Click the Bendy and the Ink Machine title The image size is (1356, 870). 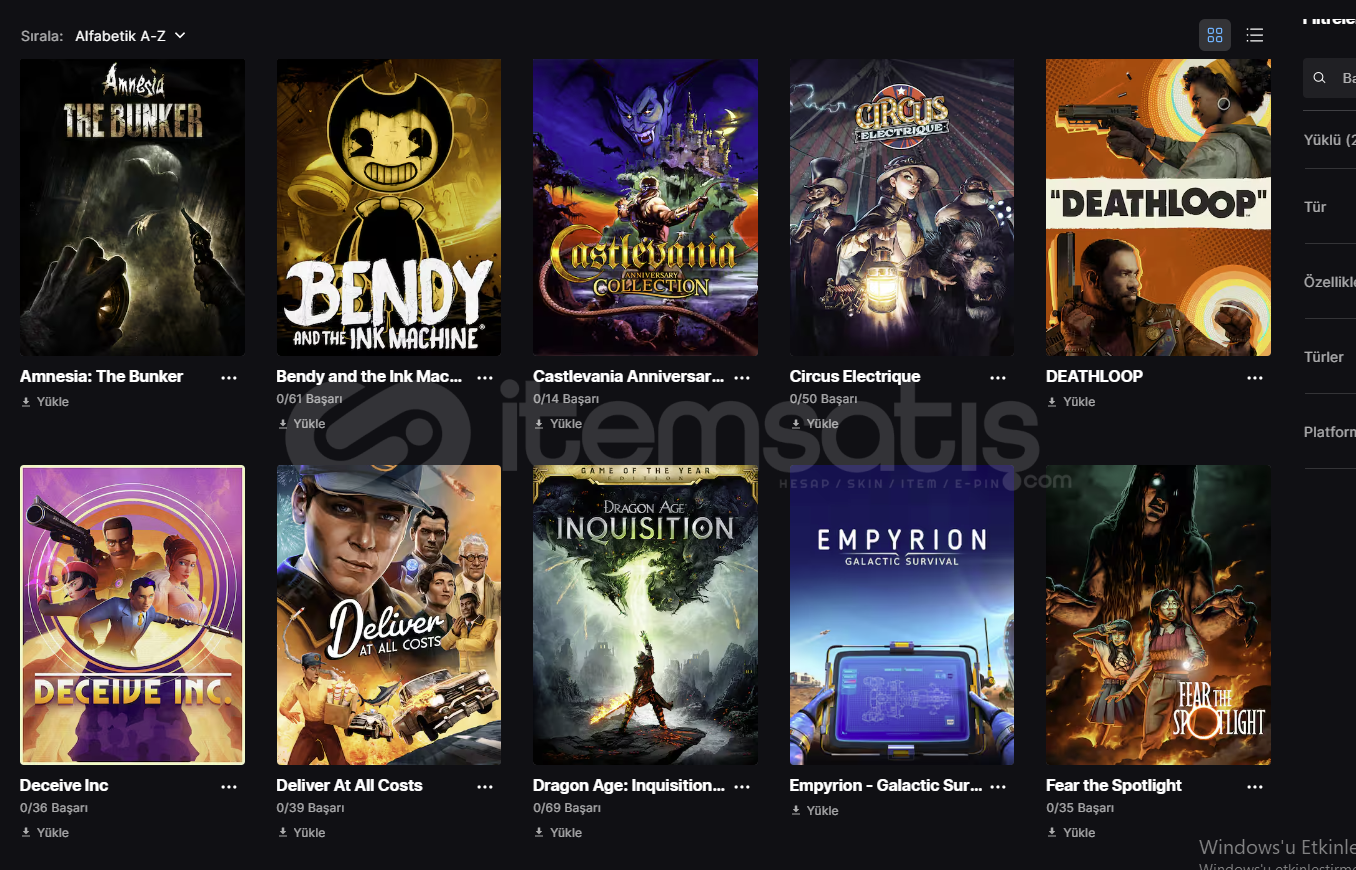[x=369, y=376]
